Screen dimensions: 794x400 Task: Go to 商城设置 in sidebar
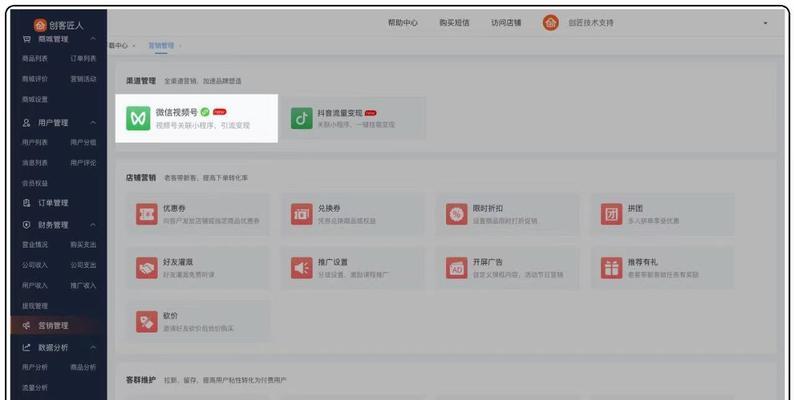tap(34, 99)
